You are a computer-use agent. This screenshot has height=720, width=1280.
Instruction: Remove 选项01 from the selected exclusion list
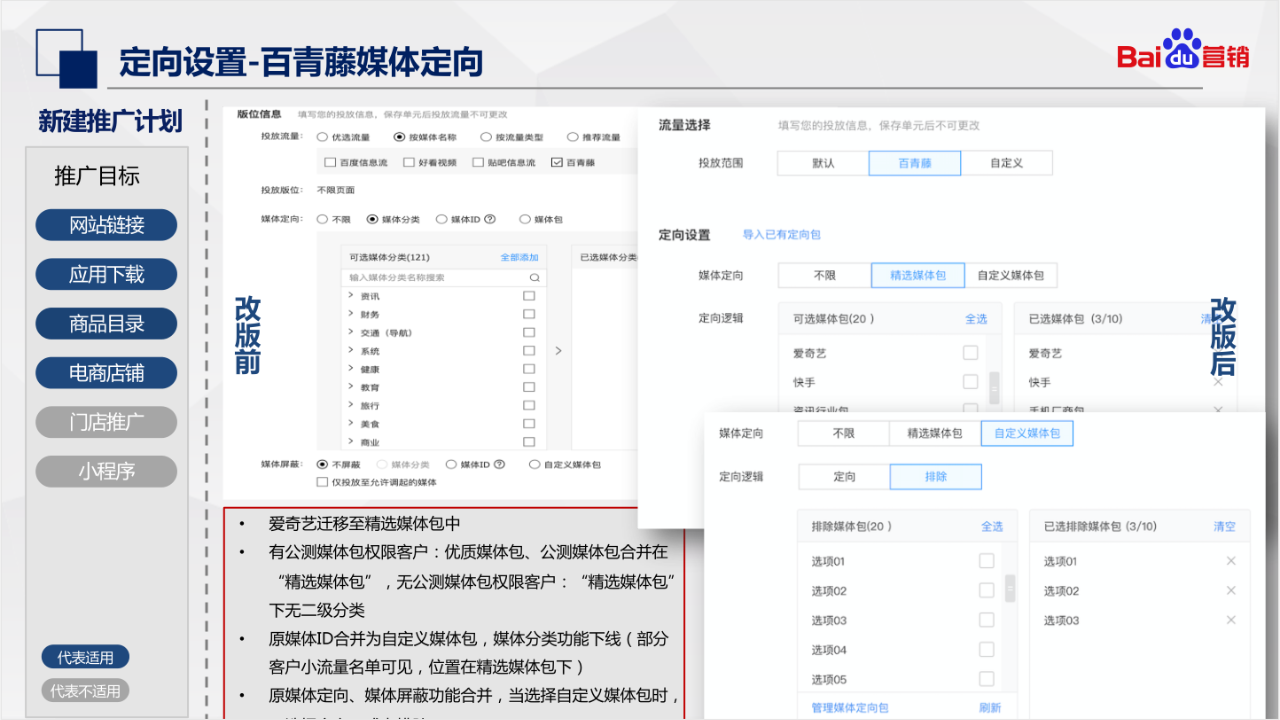coord(1231,561)
